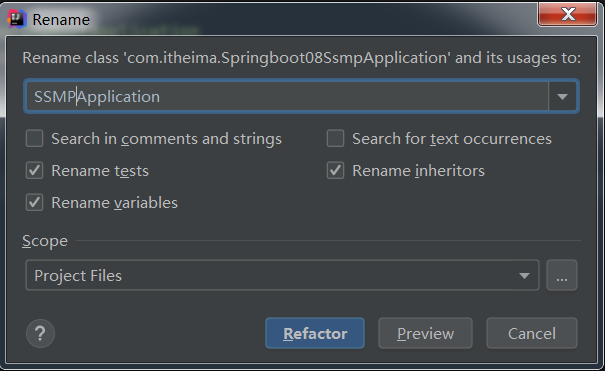Click the Preview button
The image size is (605, 371).
(425, 333)
